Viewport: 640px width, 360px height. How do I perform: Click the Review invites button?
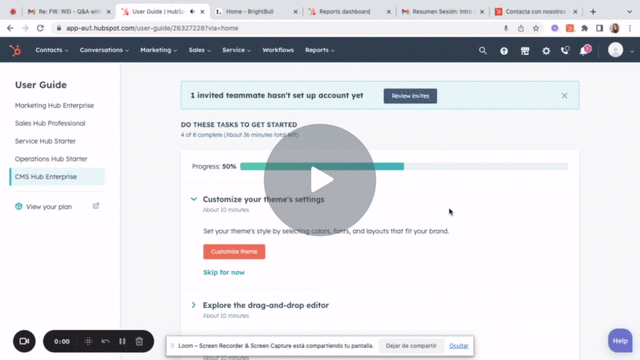coord(410,96)
